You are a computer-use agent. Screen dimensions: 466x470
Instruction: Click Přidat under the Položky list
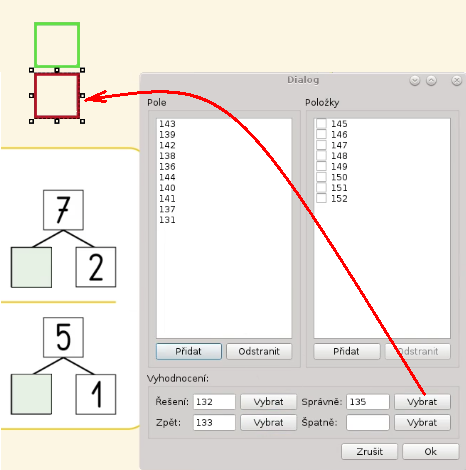click(x=347, y=351)
